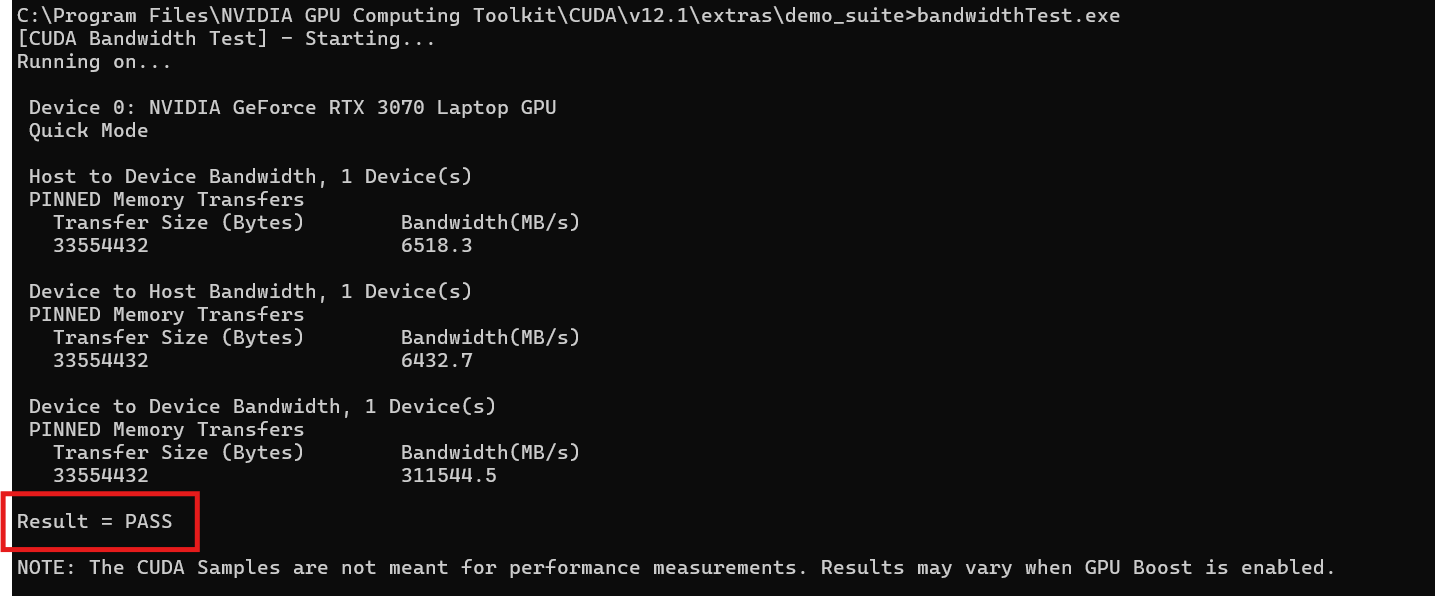The height and width of the screenshot is (596, 1435).
Task: Select the 6432.7 bandwidth value
Action: [x=437, y=360]
